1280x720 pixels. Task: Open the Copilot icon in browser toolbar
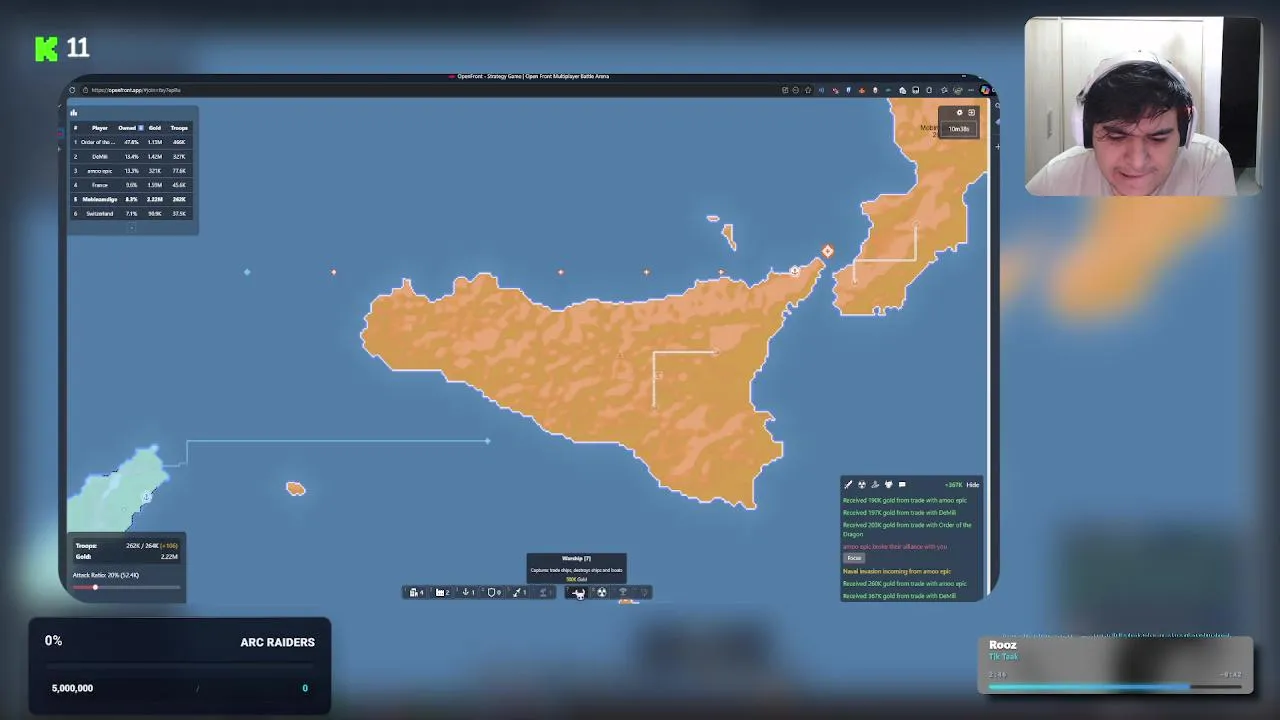[x=985, y=90]
